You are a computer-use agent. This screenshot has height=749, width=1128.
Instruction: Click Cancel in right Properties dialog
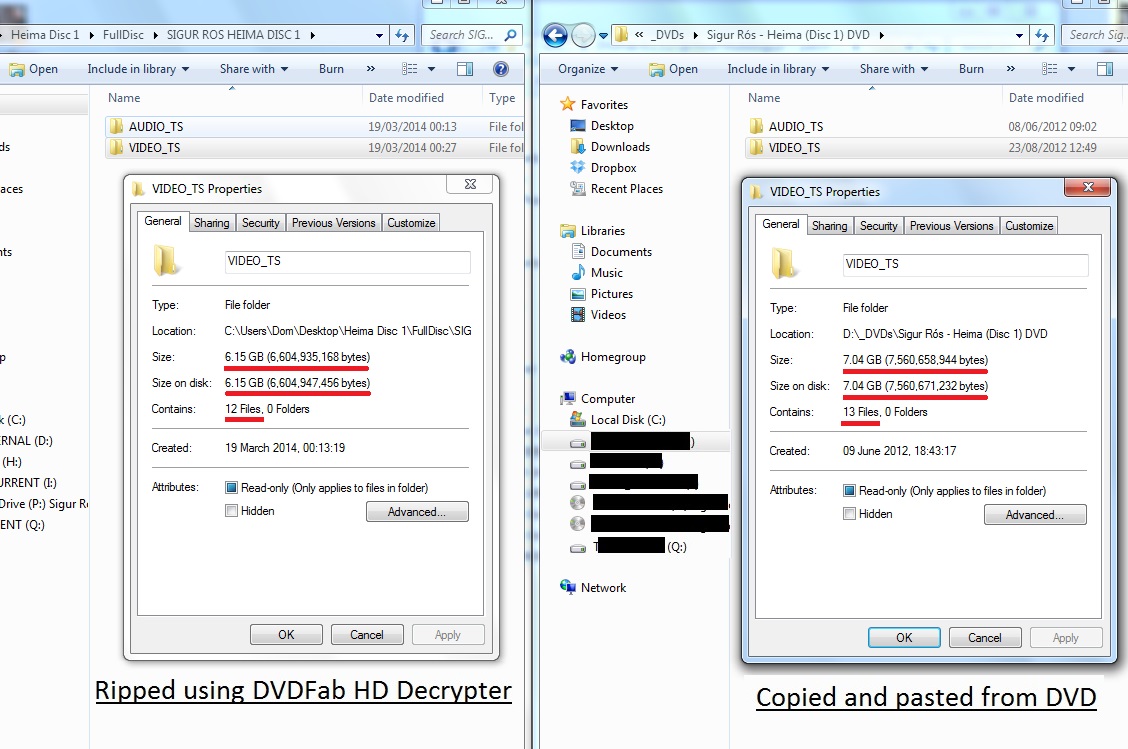(x=985, y=637)
